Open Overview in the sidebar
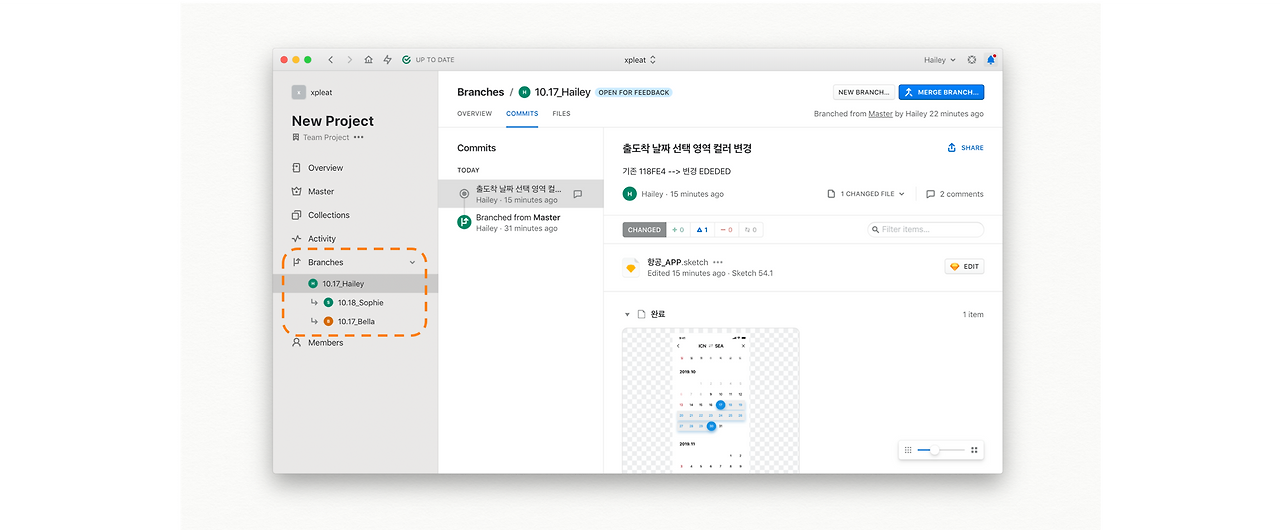Screen dimensions: 1280x530 (x=326, y=168)
